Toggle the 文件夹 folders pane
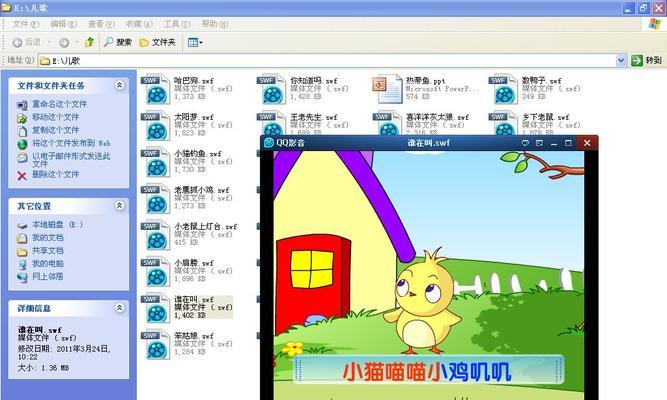Screen dimensions: 667x400 (157, 42)
